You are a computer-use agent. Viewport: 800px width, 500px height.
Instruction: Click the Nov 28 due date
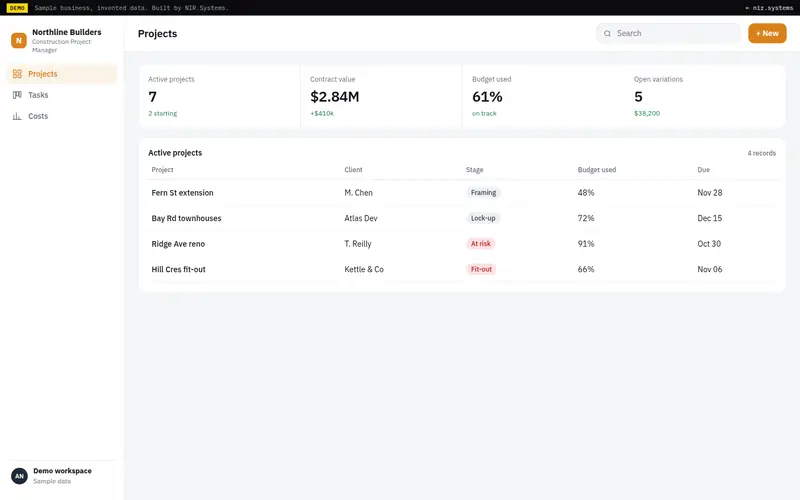coord(710,193)
